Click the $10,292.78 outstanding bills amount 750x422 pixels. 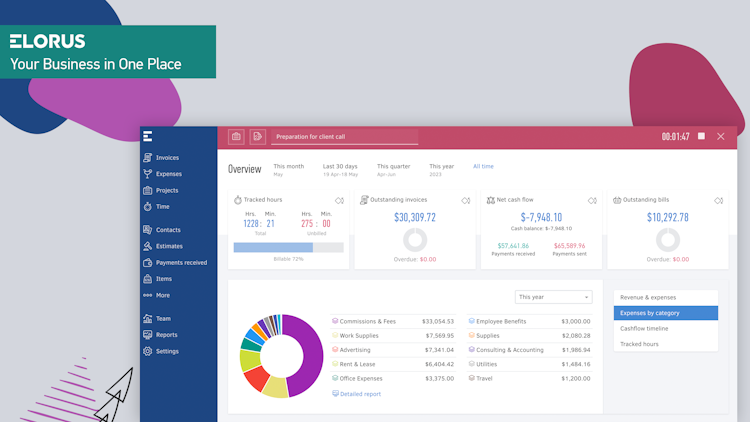pos(668,218)
